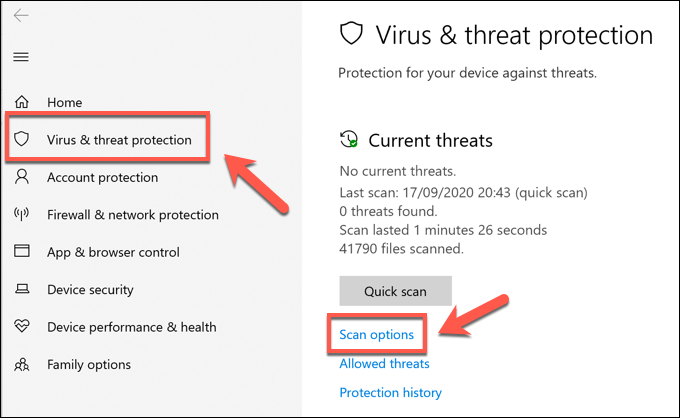Open Device performance & health label
680x418 pixels.
[x=131, y=328]
